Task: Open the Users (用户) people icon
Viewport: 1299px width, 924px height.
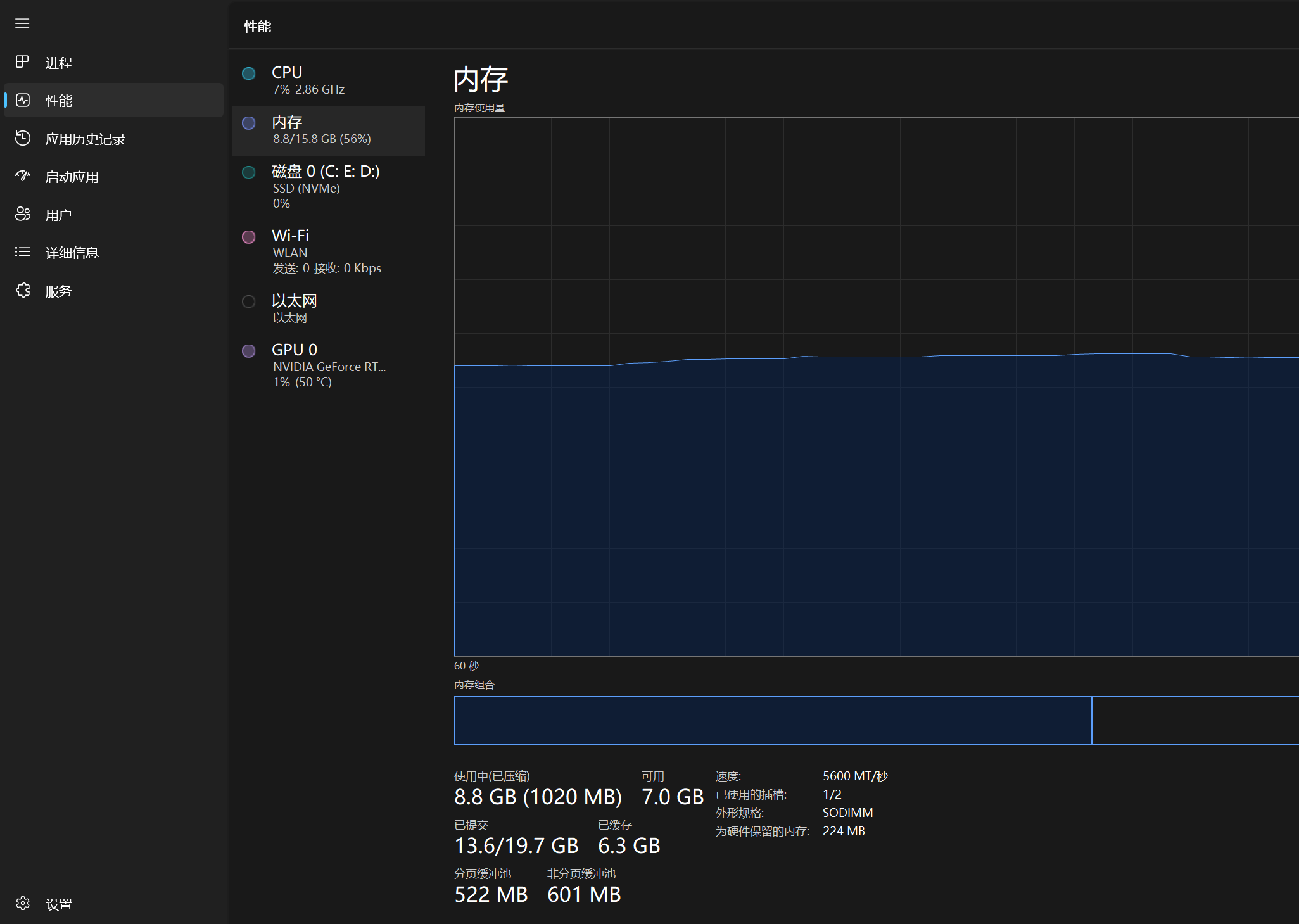Action: coord(23,214)
